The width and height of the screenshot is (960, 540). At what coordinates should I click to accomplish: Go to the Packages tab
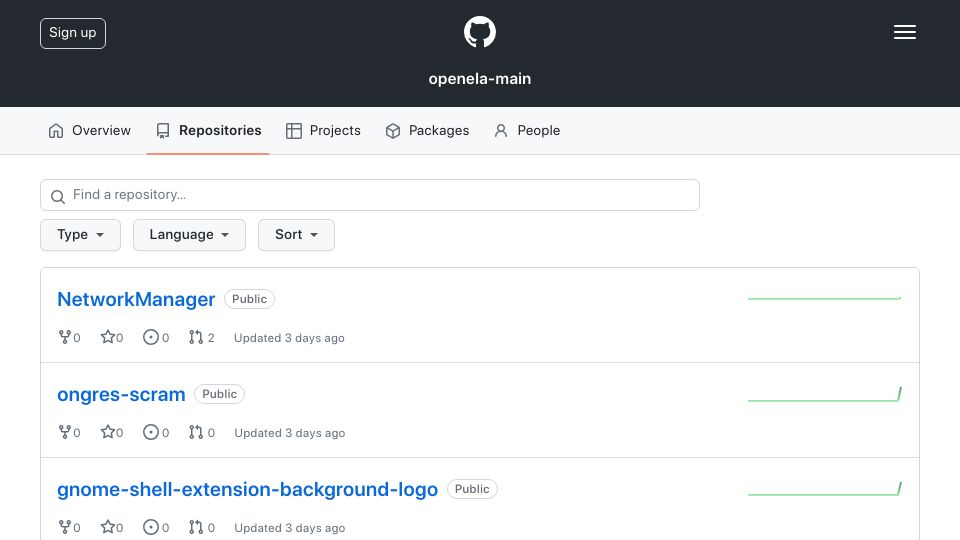[x=427, y=130]
